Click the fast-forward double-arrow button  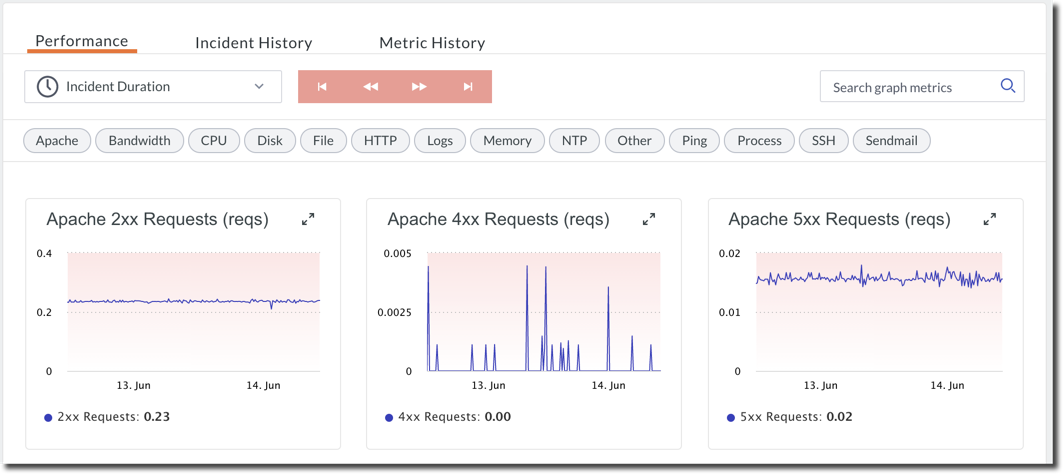click(x=419, y=87)
